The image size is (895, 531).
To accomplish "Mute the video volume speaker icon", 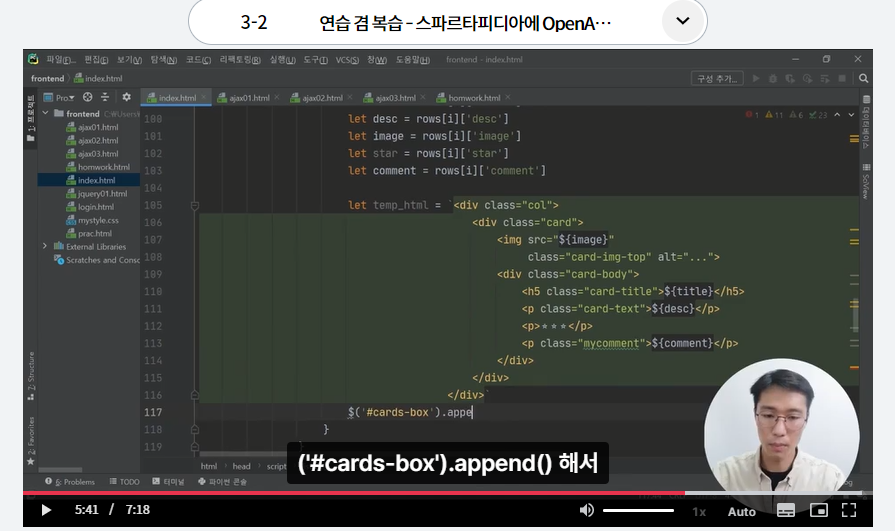I will [x=586, y=510].
